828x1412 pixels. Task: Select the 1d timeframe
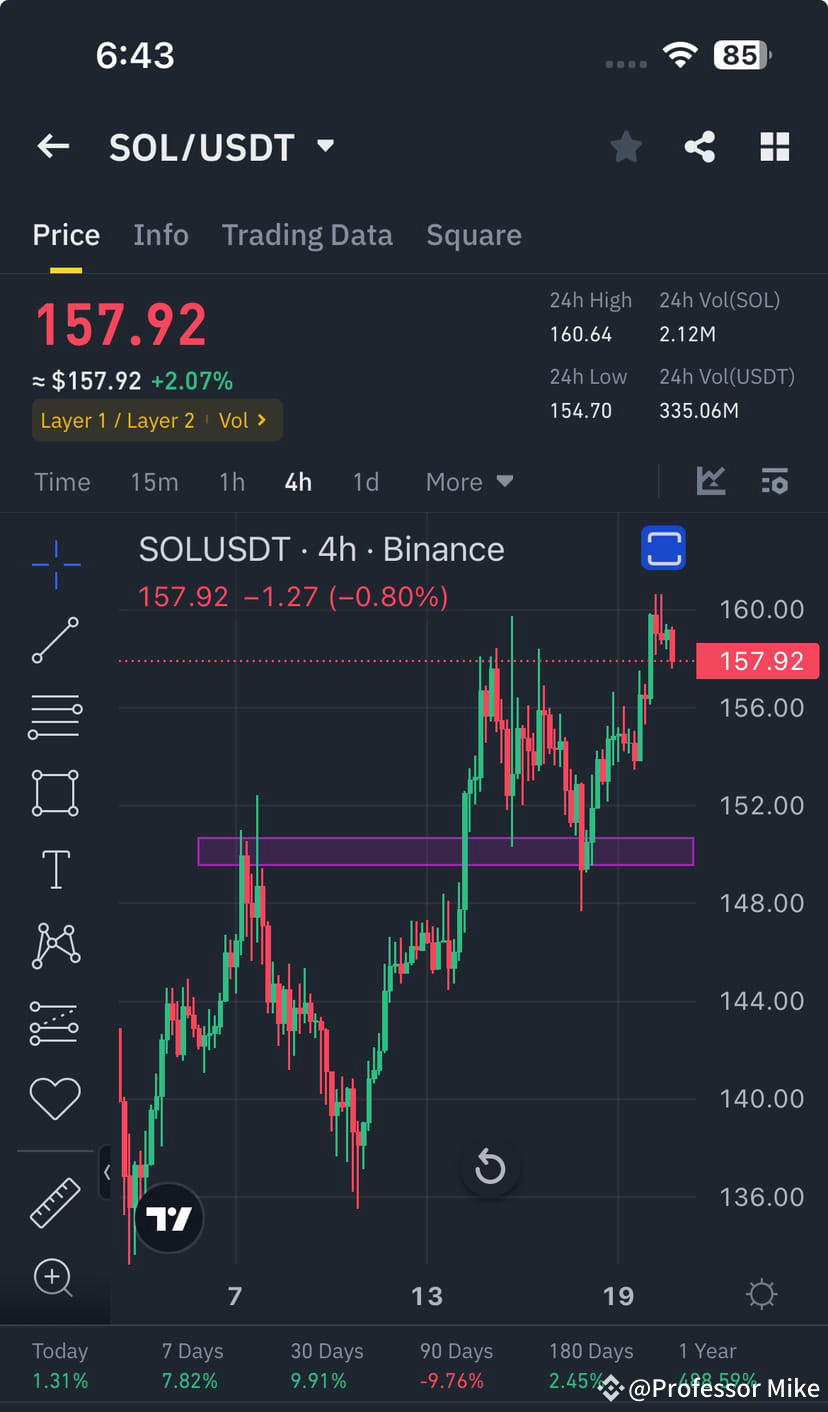coord(366,481)
